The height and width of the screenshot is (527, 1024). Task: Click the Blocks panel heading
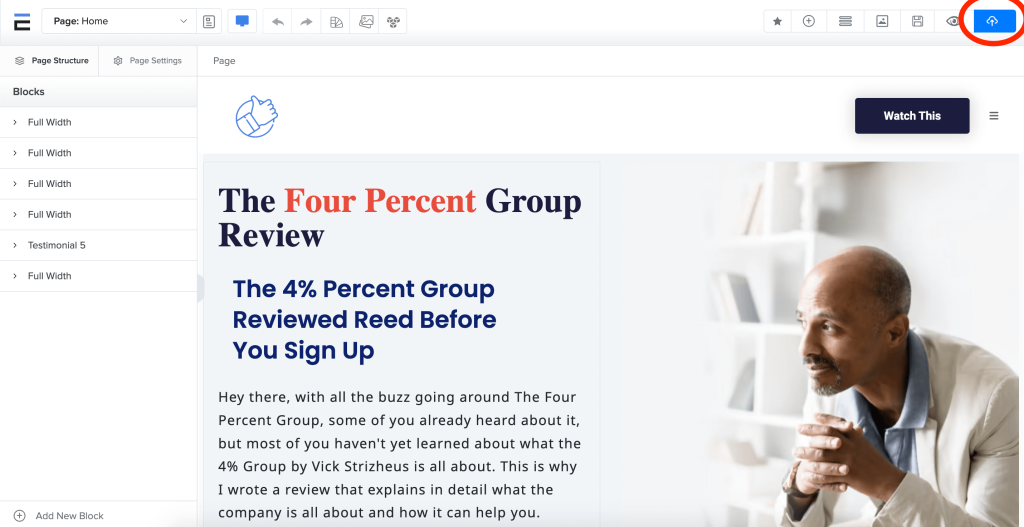[29, 91]
